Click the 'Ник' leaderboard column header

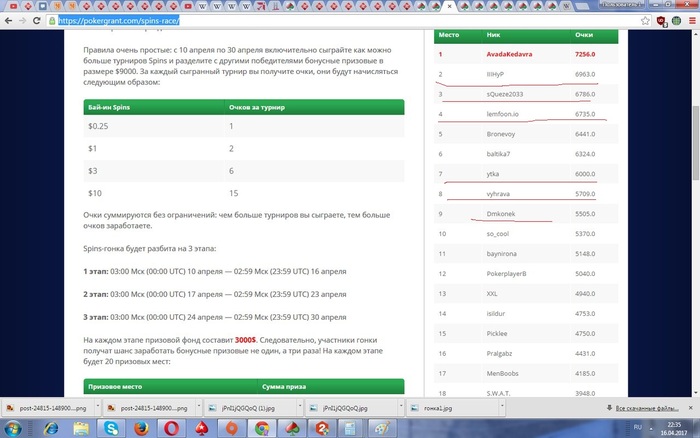(x=493, y=34)
